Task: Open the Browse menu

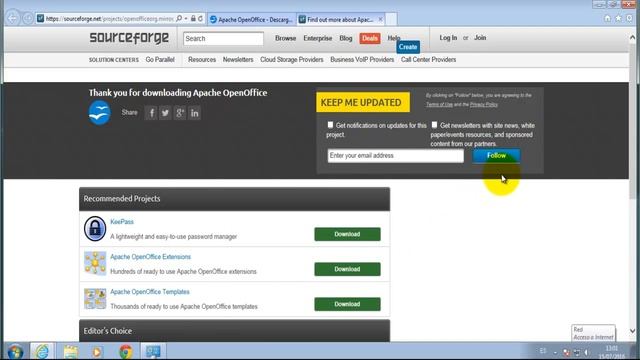Action: pyautogui.click(x=285, y=38)
